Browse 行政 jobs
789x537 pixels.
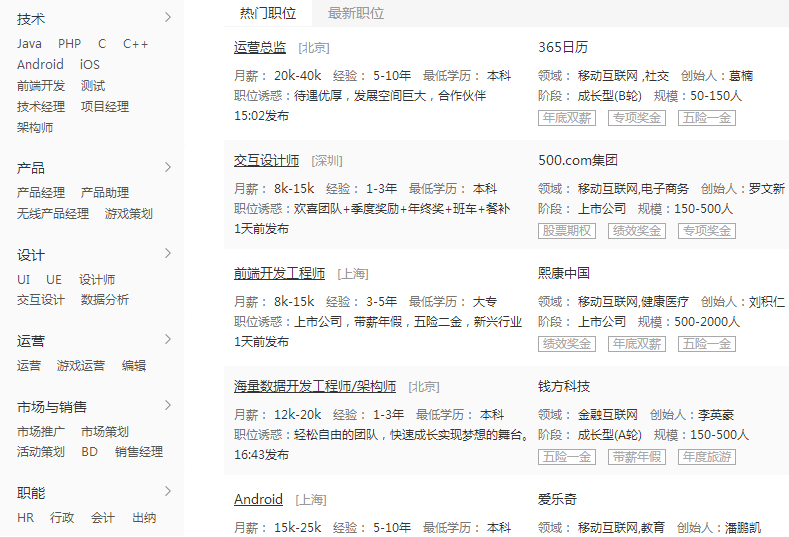[62, 517]
